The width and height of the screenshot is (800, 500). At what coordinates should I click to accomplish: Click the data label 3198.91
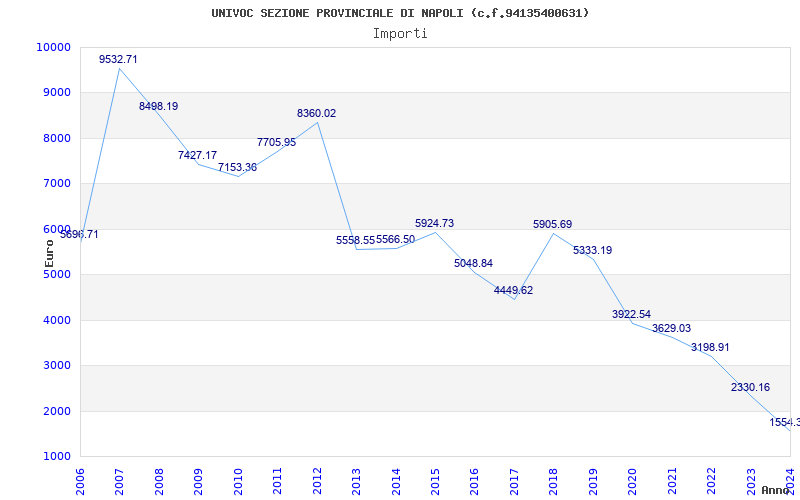pos(711,347)
